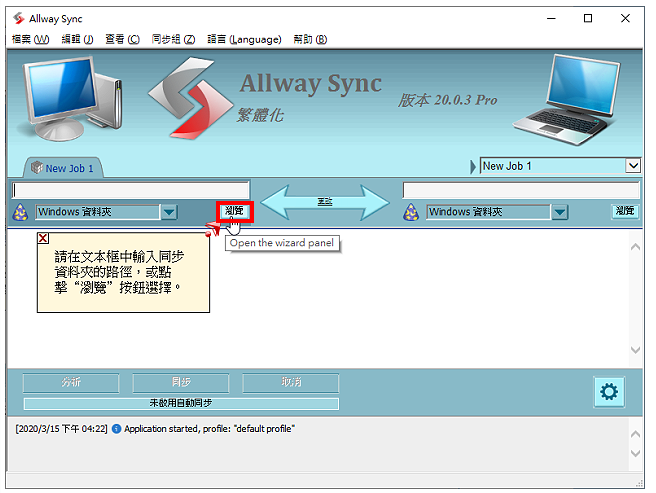656x493 pixels.
Task: Open the 語言 (Language) menu
Action: point(244,39)
